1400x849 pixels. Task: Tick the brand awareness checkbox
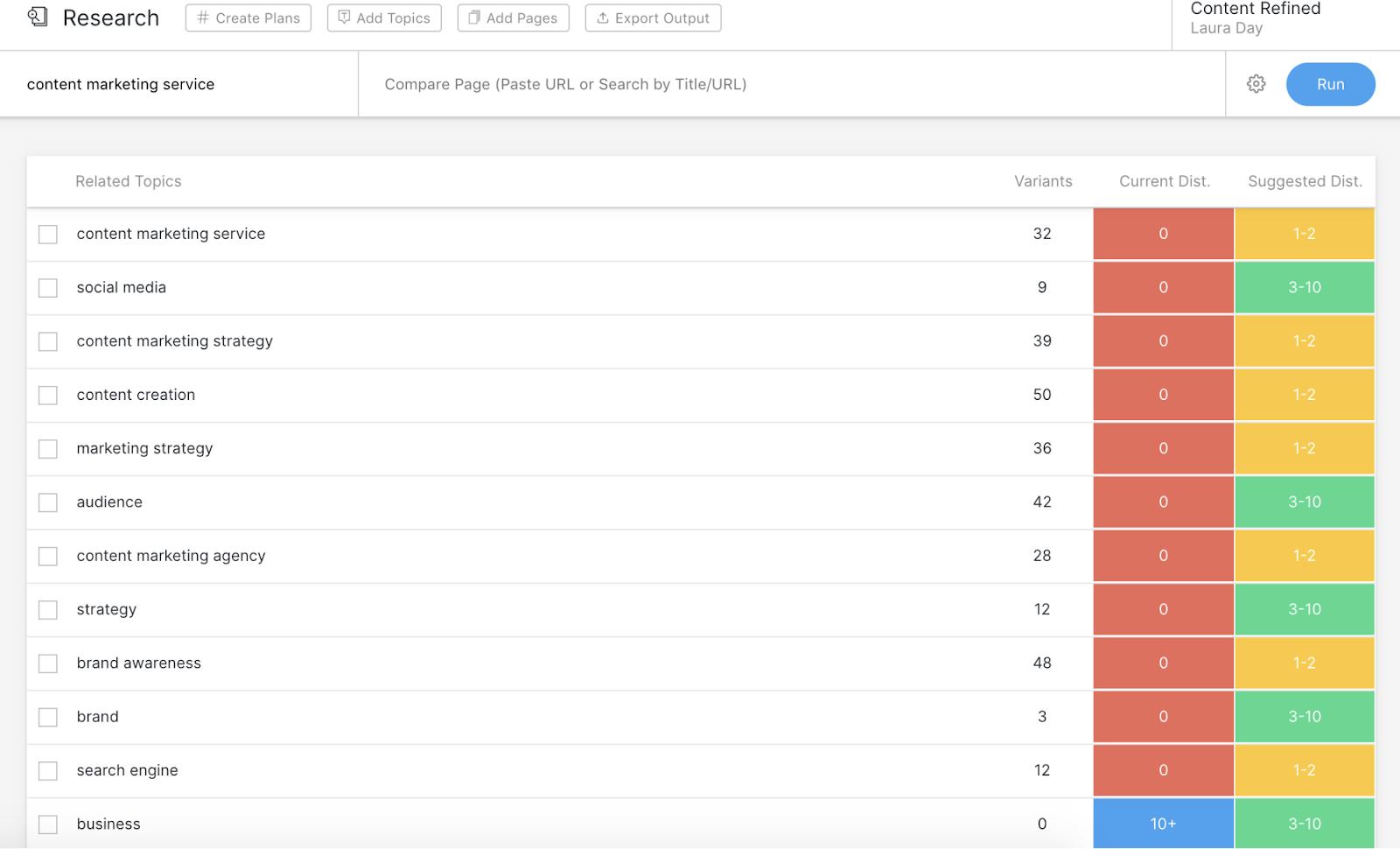coord(48,663)
